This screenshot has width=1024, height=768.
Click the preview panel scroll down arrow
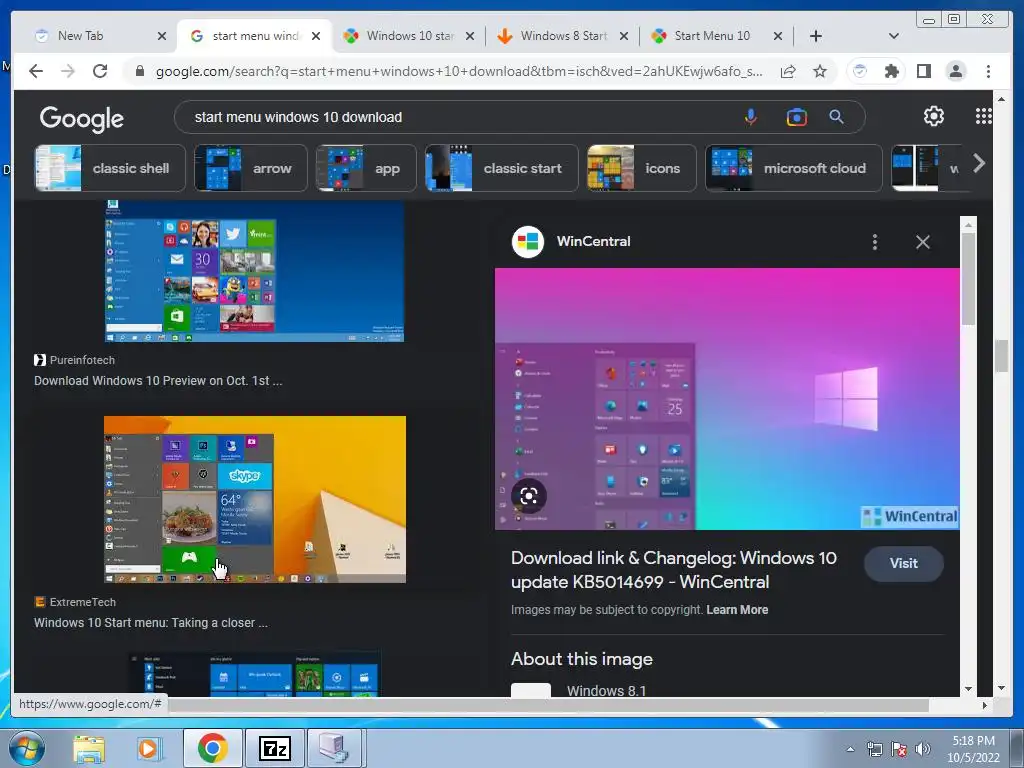click(968, 688)
